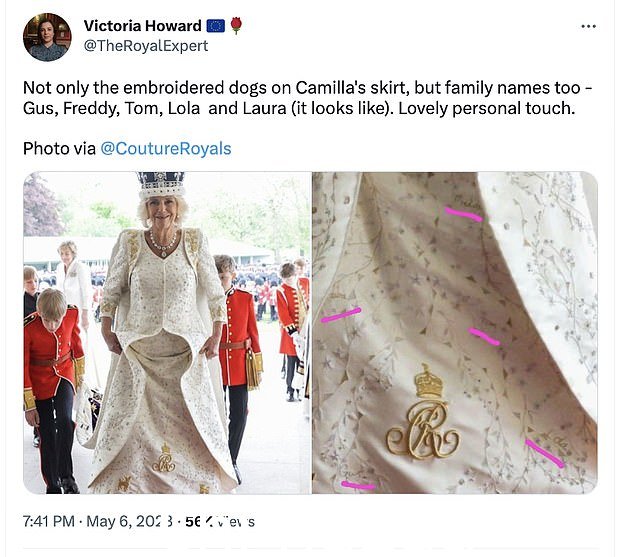This screenshot has width=634, height=557.
Task: Click the 7:41 PM timestamp
Action: click(x=49, y=521)
